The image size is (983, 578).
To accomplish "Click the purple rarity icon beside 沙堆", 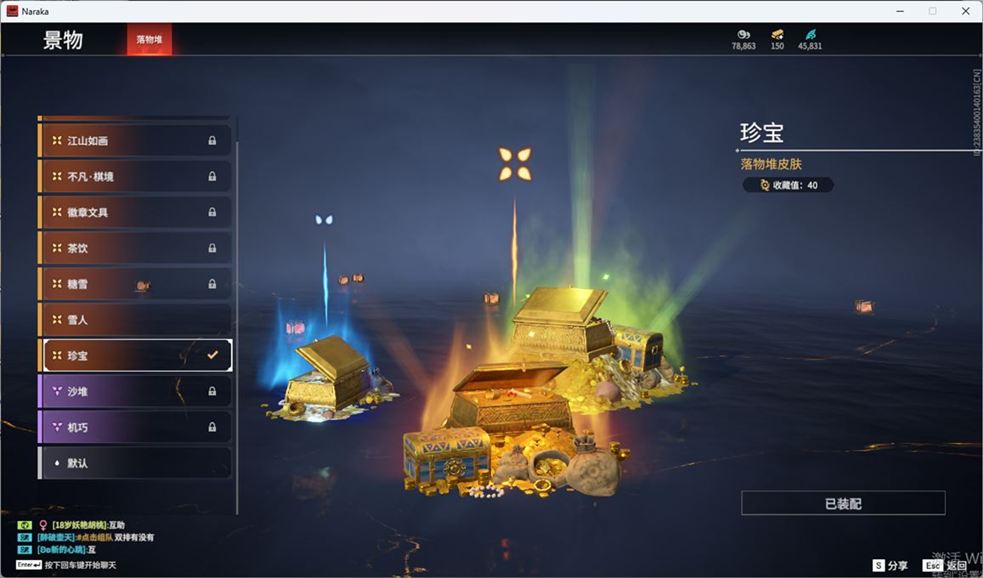I will (x=57, y=391).
